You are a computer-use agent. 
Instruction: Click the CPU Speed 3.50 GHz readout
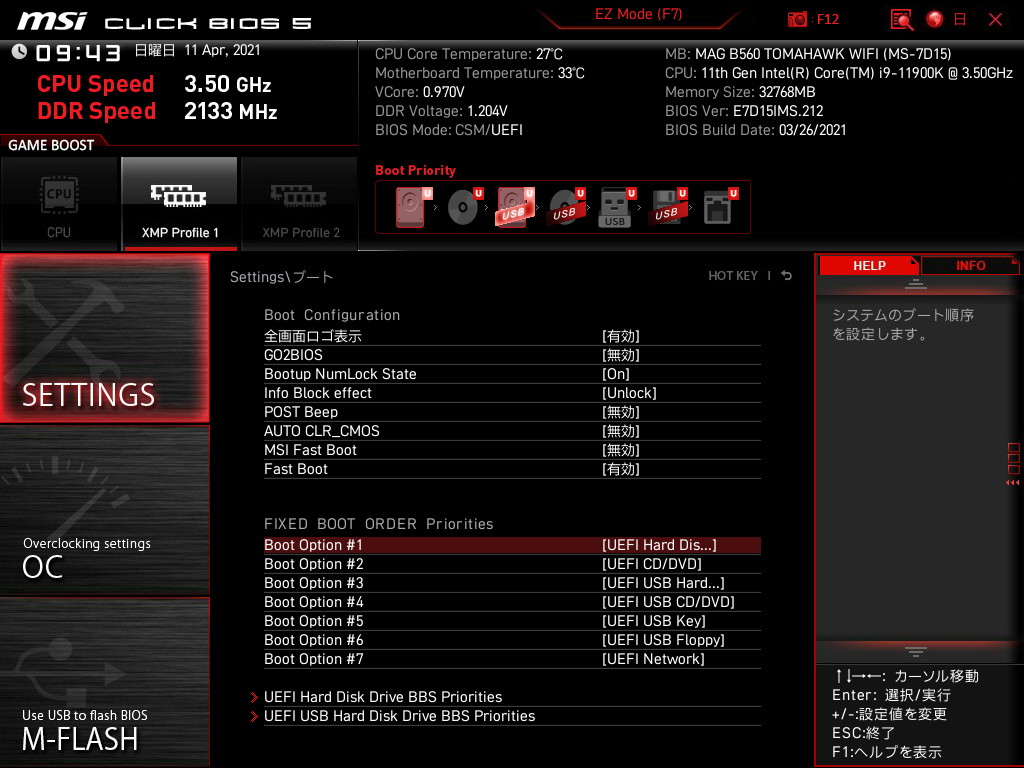[154, 84]
